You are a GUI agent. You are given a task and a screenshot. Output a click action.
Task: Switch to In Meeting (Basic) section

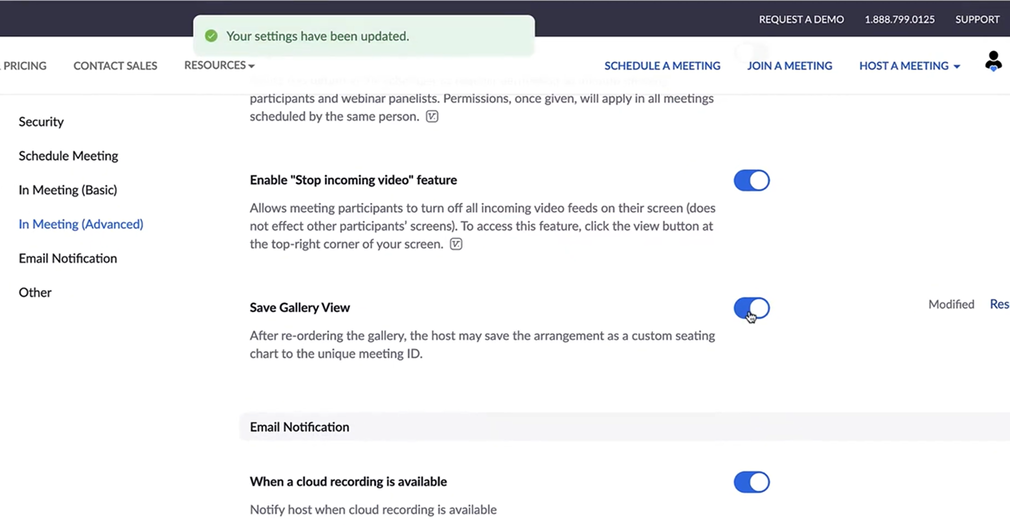68,190
